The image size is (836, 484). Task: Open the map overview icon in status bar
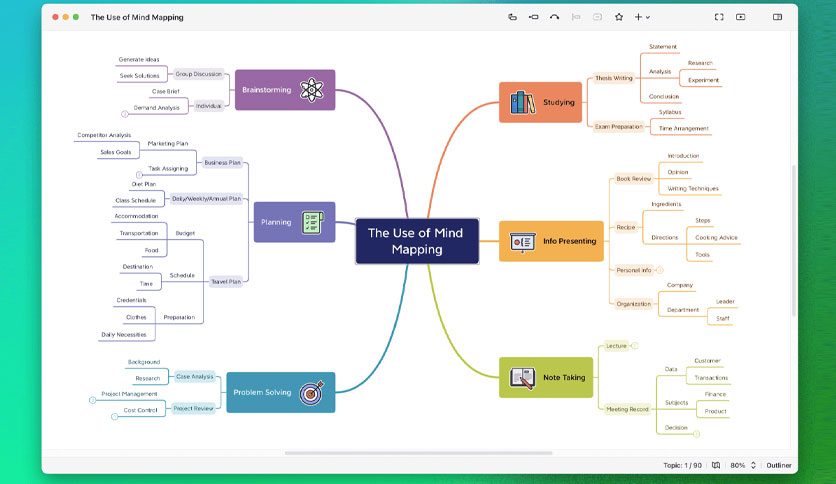pyautogui.click(x=716, y=465)
